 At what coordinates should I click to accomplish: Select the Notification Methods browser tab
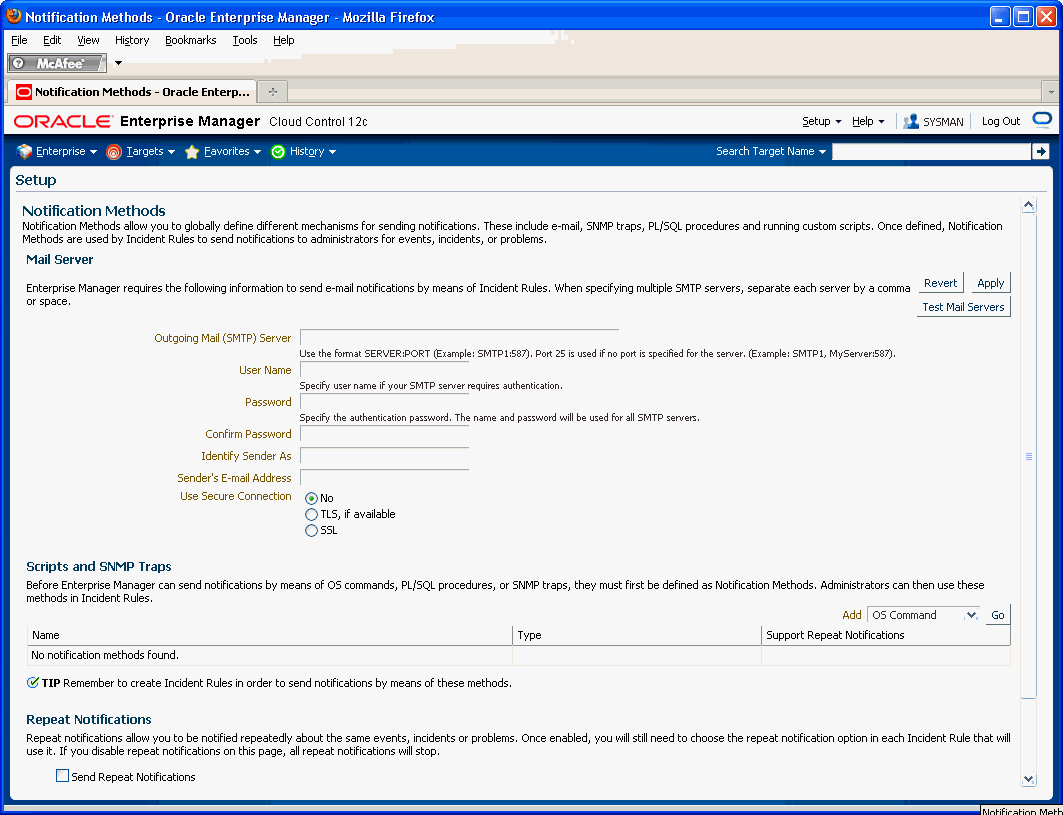pyautogui.click(x=132, y=92)
